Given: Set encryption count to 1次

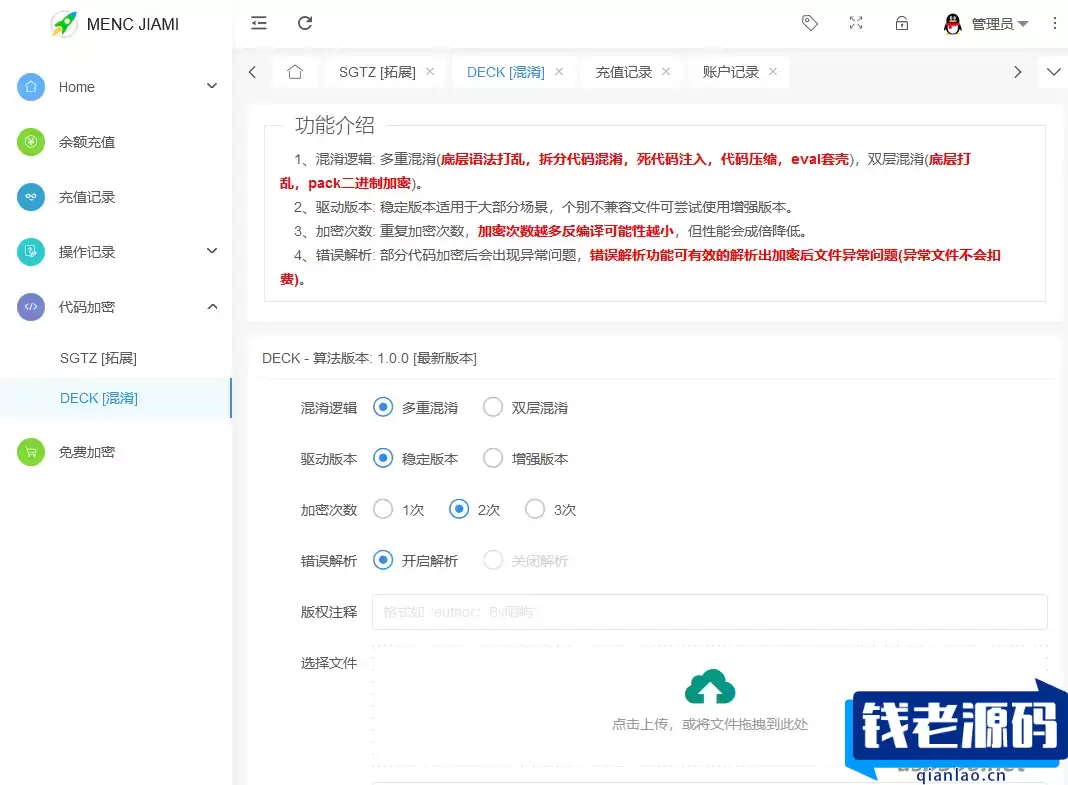Looking at the screenshot, I should [x=383, y=509].
